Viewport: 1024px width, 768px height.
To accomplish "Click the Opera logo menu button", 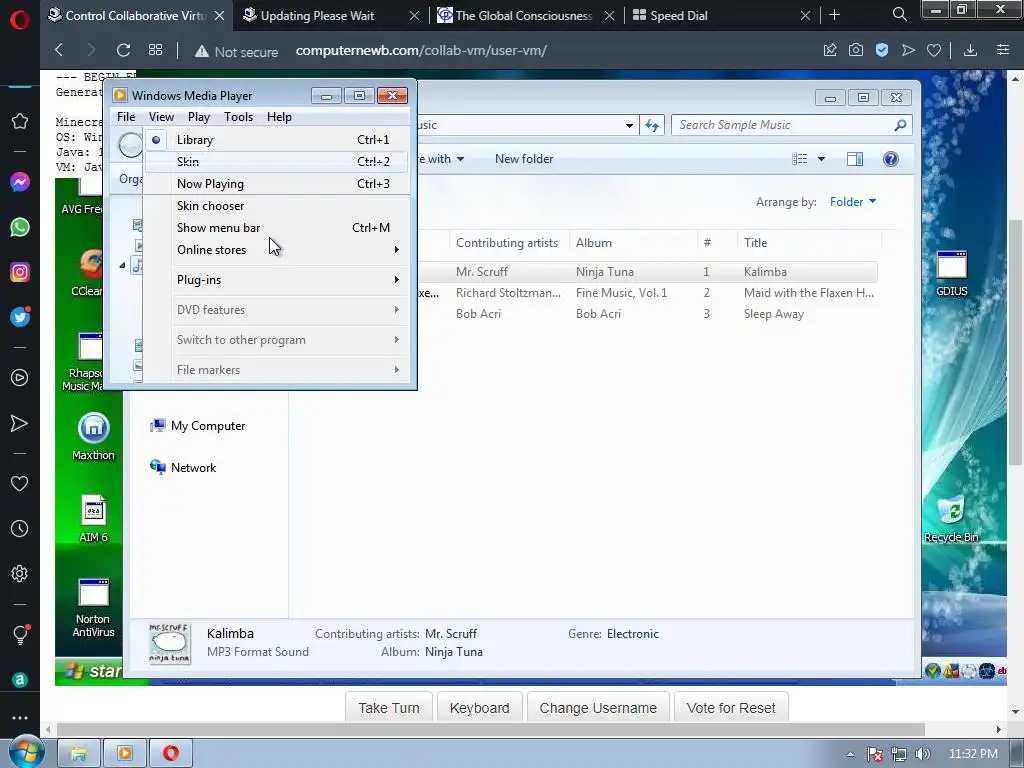I will point(20,20).
